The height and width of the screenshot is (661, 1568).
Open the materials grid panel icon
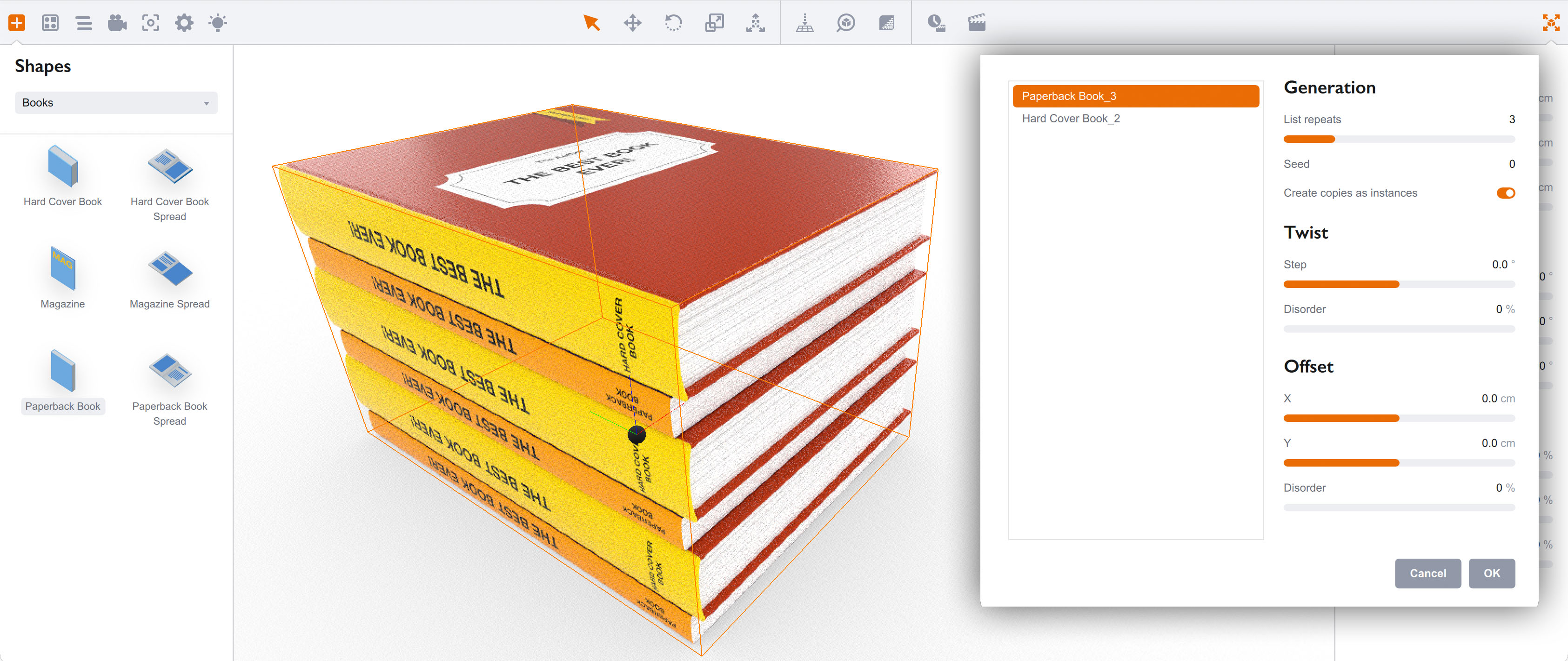pyautogui.click(x=50, y=23)
